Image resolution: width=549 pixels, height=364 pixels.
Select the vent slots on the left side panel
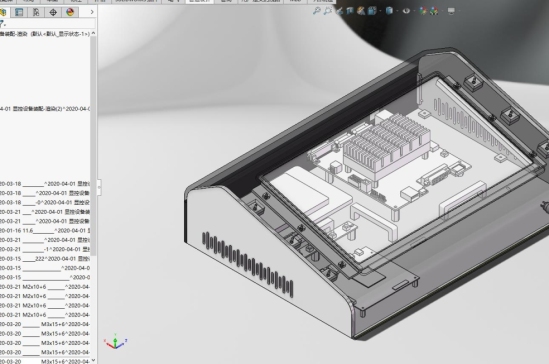tap(248, 264)
